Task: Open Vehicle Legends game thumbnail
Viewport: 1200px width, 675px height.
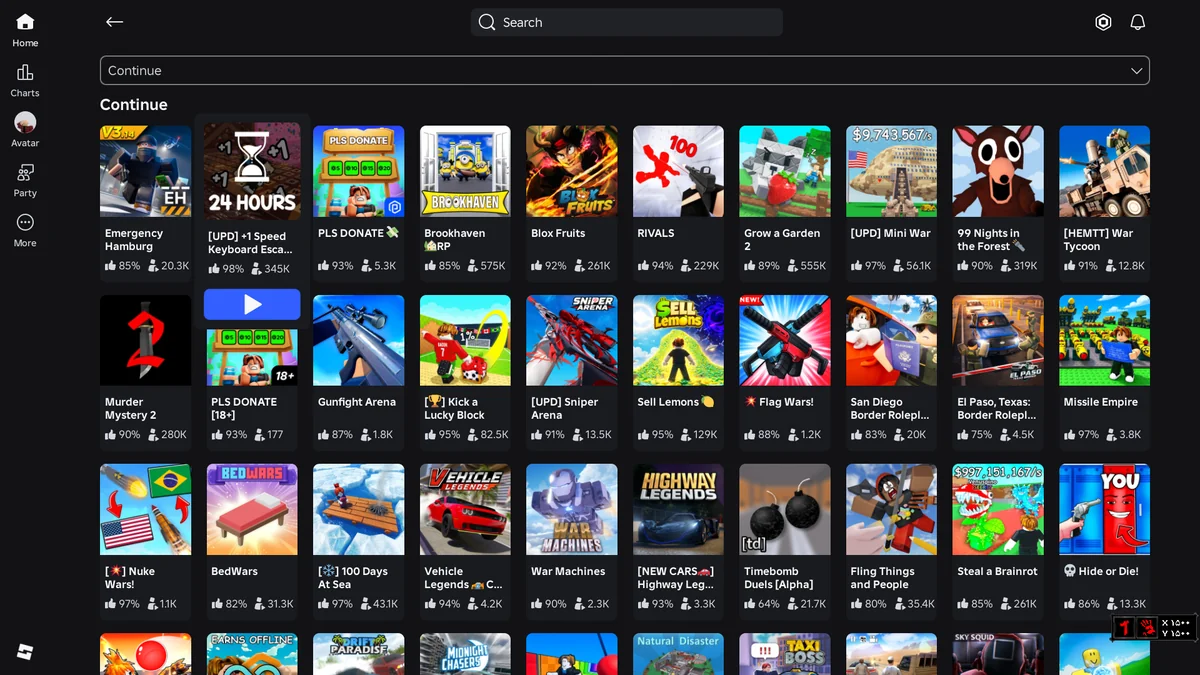Action: tap(465, 509)
